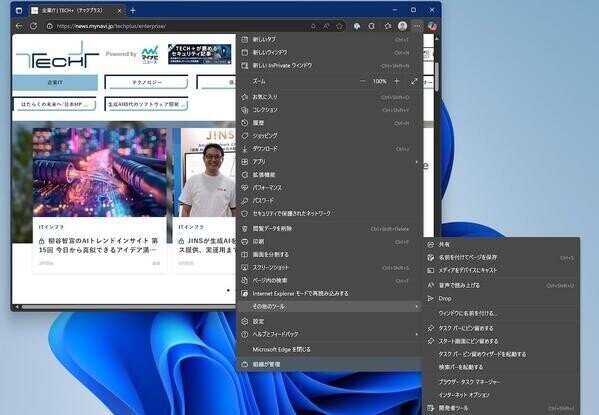Image resolution: width=599 pixels, height=415 pixels.
Task: Enter full screen via zoom row arrows icon
Action: (414, 81)
